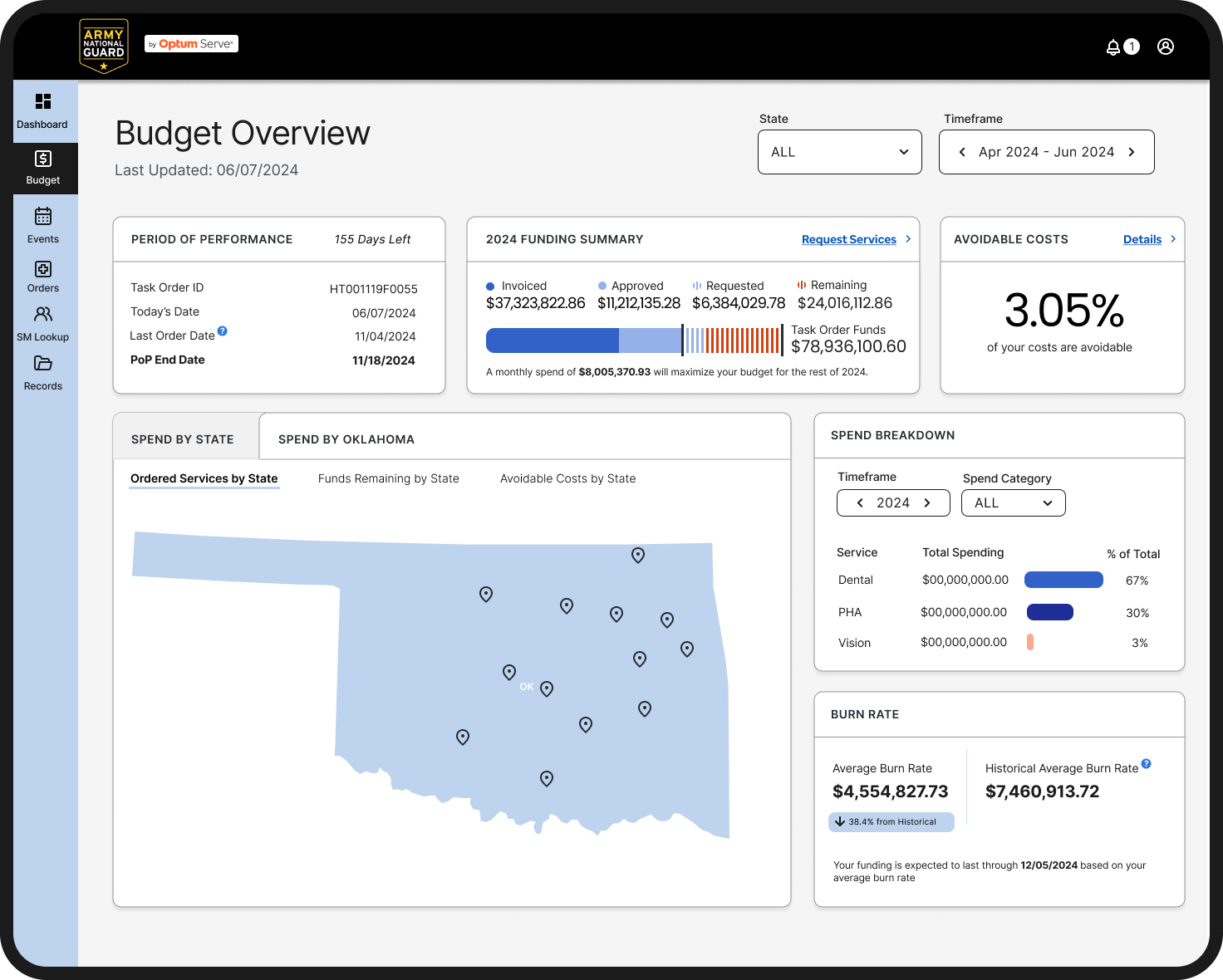
Task: Advance timeframe past Jun 2024 arrow
Action: [1132, 152]
